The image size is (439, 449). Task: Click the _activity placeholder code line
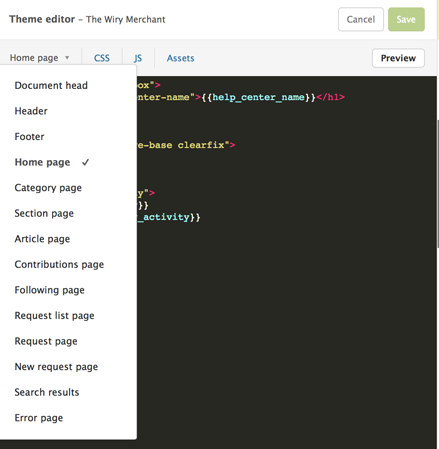point(169,217)
